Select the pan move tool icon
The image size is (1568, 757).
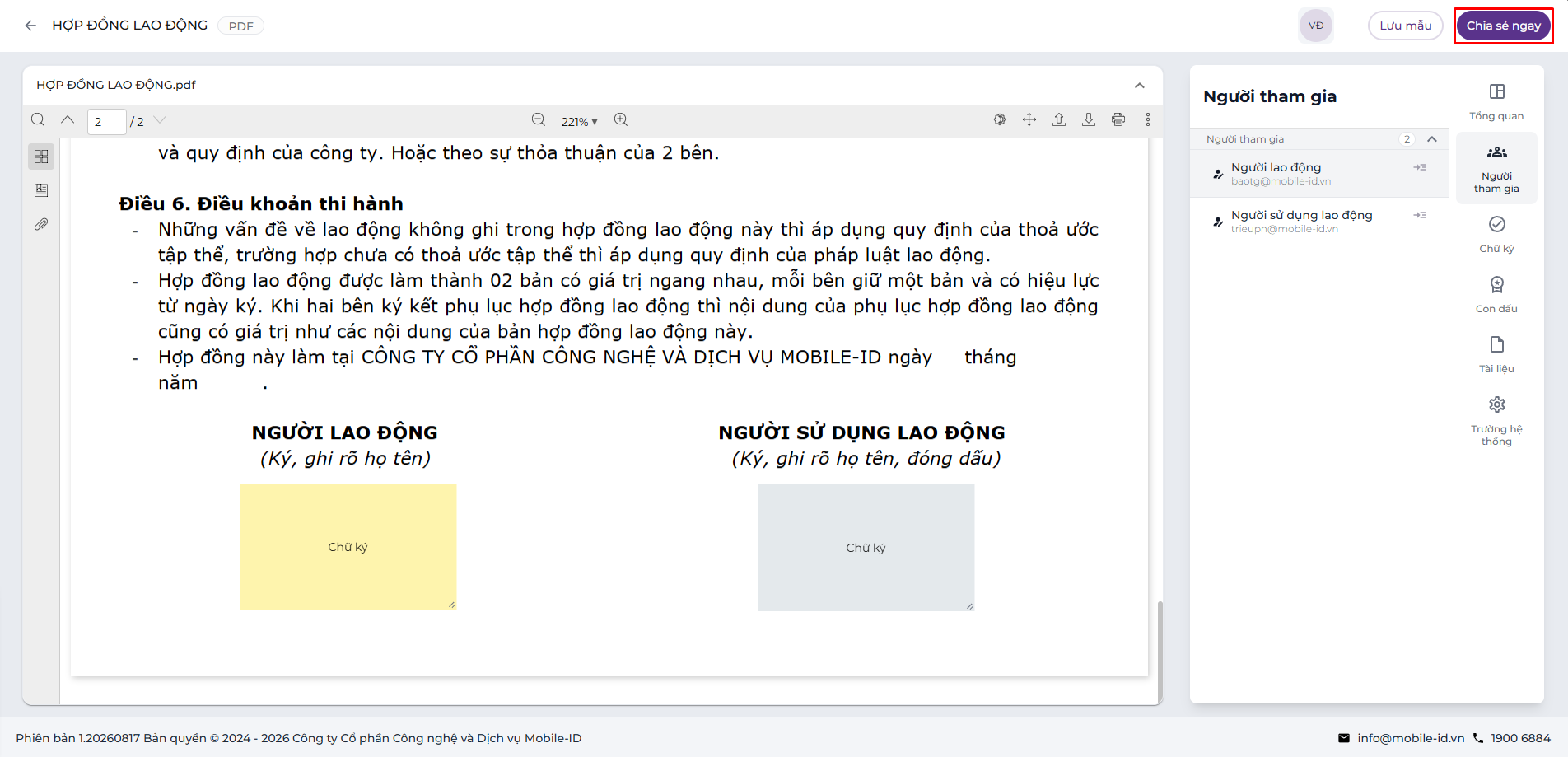(x=1029, y=120)
